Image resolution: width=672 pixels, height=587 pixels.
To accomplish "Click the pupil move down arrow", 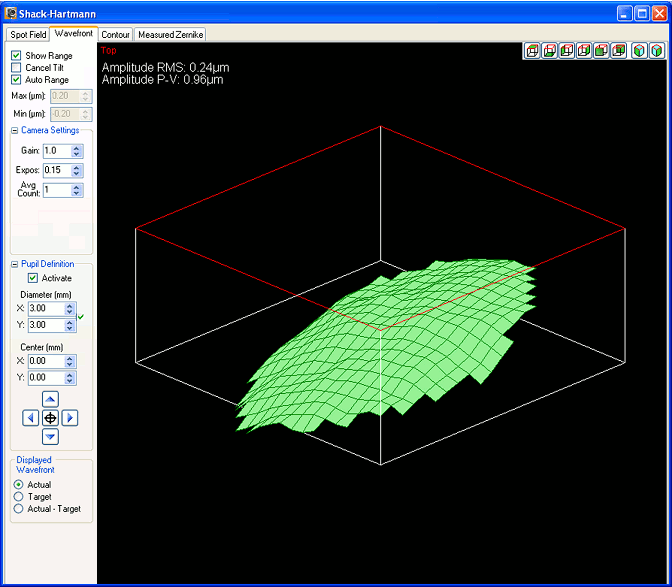I will point(50,437).
